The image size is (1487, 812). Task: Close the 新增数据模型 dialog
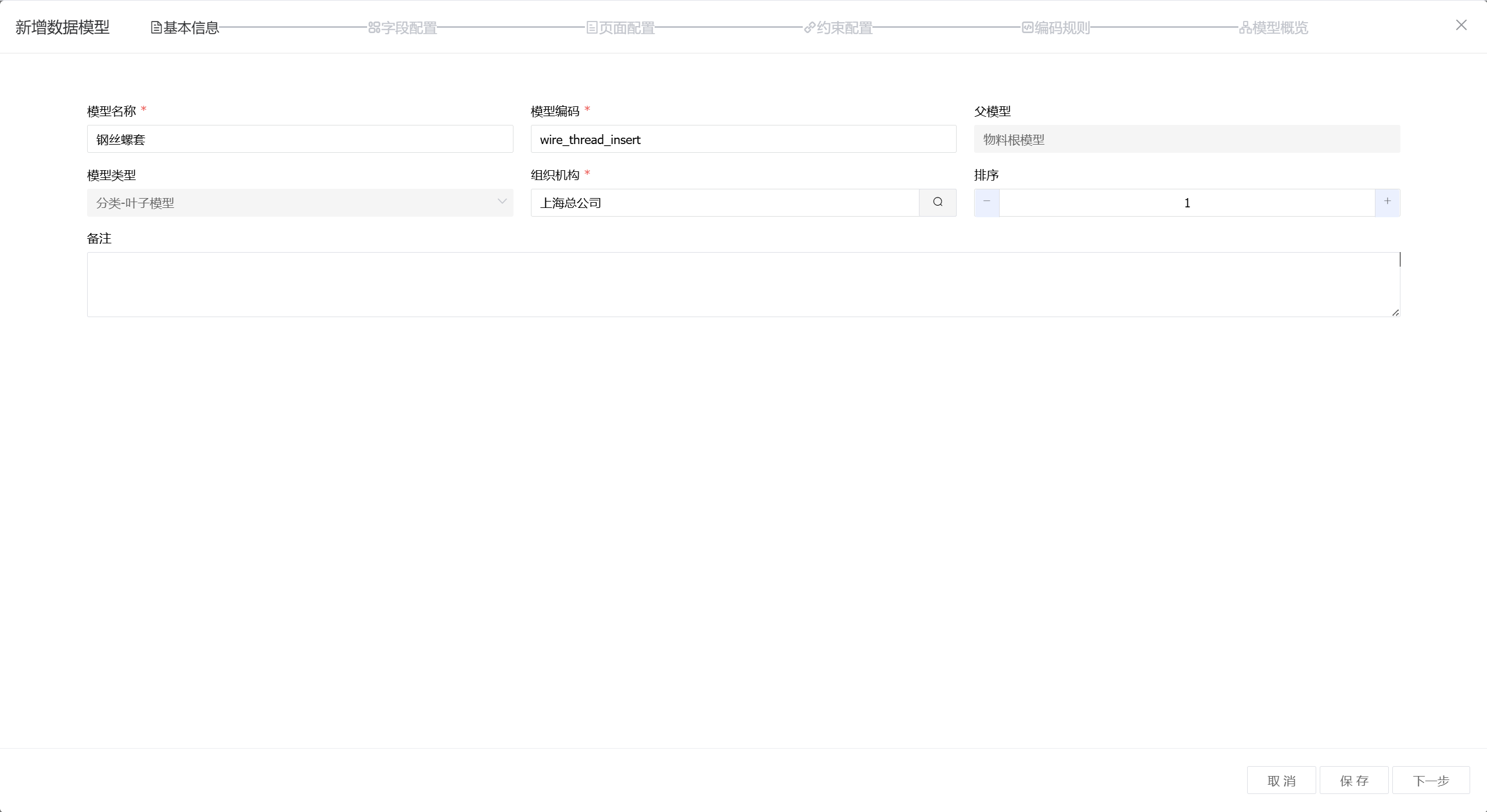[1461, 25]
